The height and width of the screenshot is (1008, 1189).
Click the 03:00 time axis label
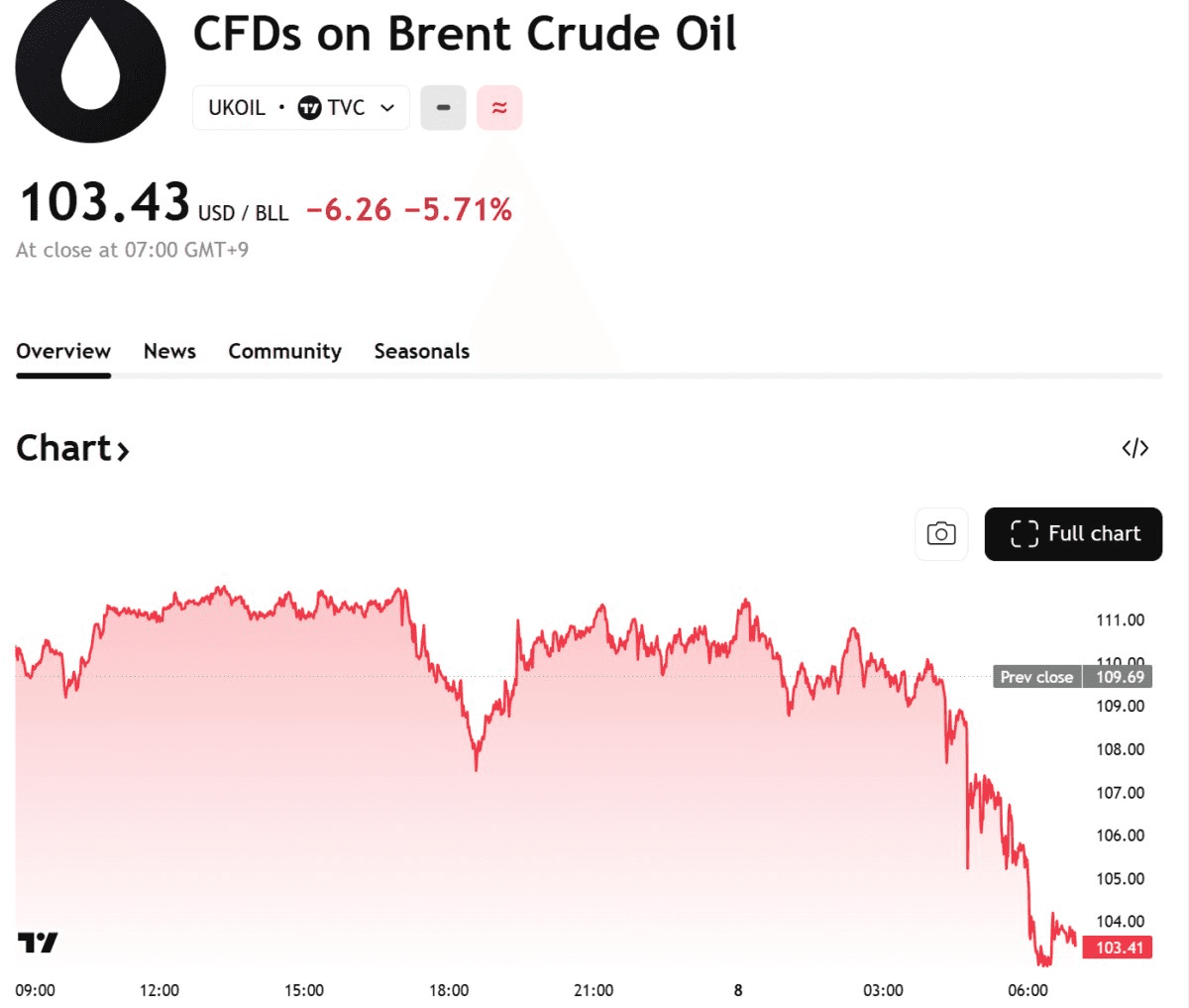click(x=883, y=990)
